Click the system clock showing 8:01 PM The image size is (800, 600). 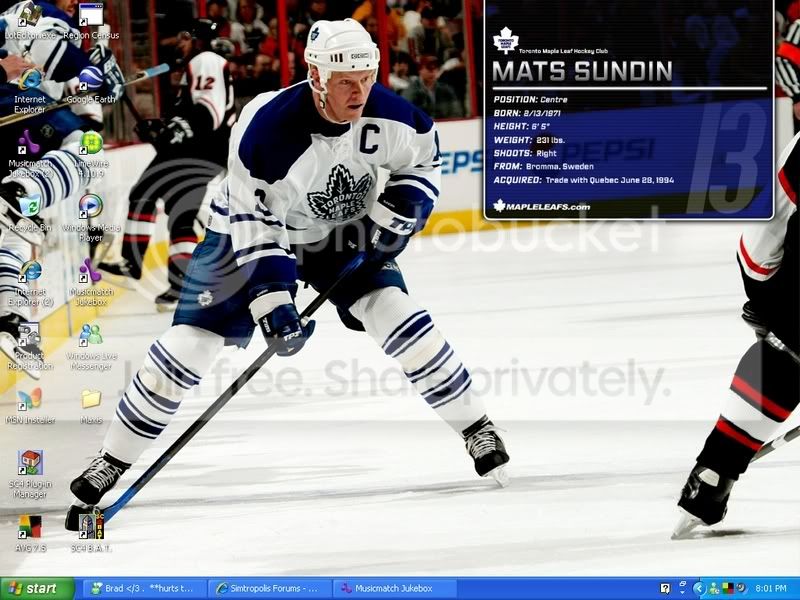click(771, 589)
